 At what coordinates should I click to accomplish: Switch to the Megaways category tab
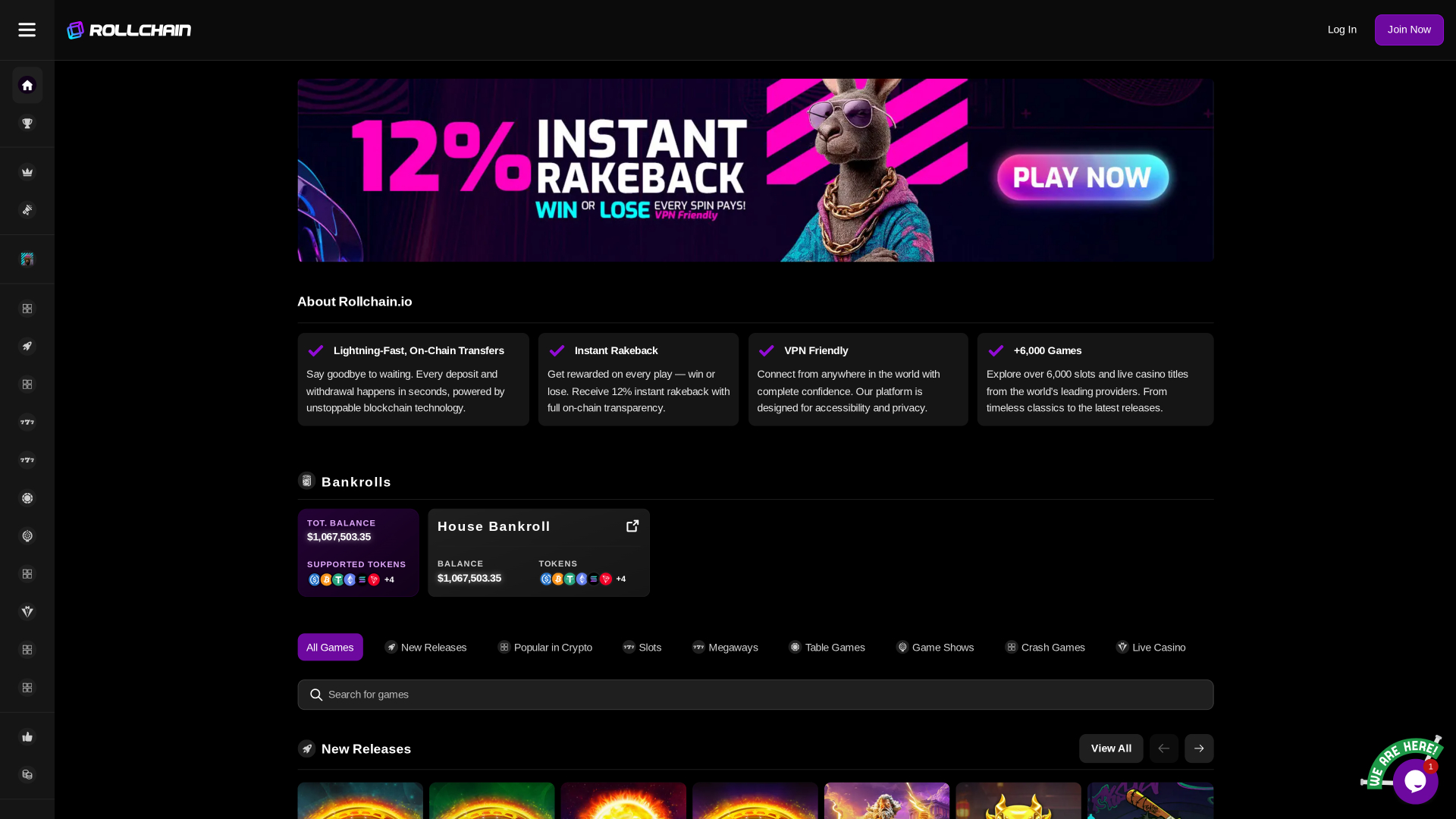coord(724,647)
